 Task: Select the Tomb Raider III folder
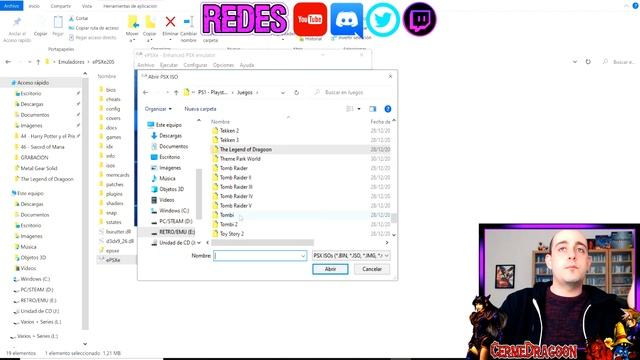236,187
